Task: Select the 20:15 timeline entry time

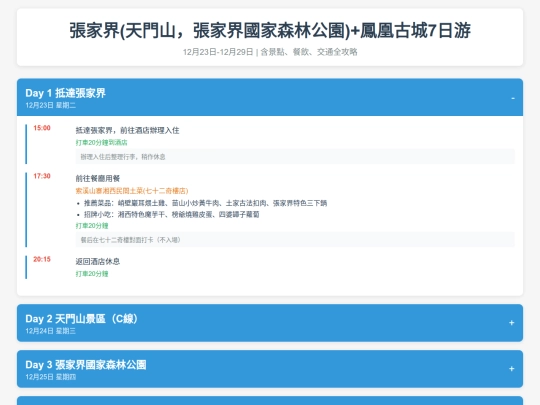Action: pos(42,259)
